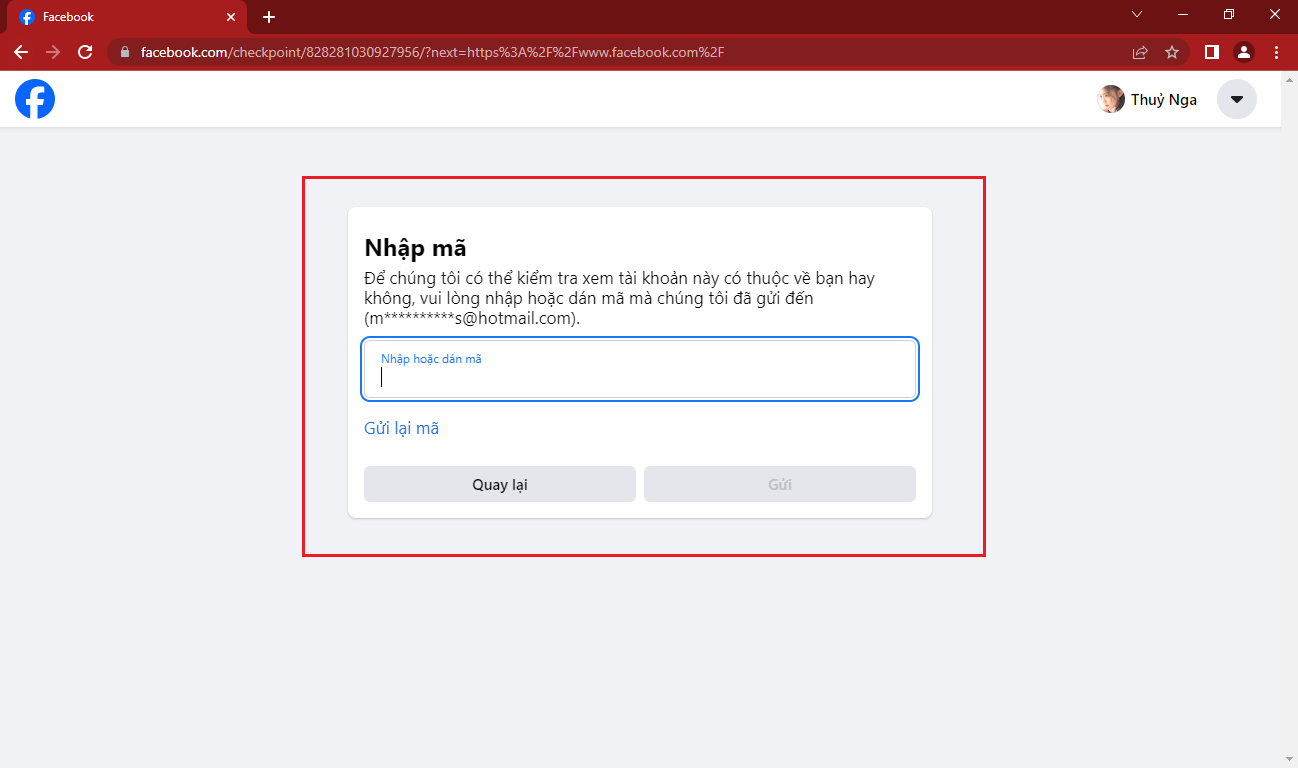The image size is (1298, 768).
Task: Click the padlock site info icon
Action: [125, 52]
